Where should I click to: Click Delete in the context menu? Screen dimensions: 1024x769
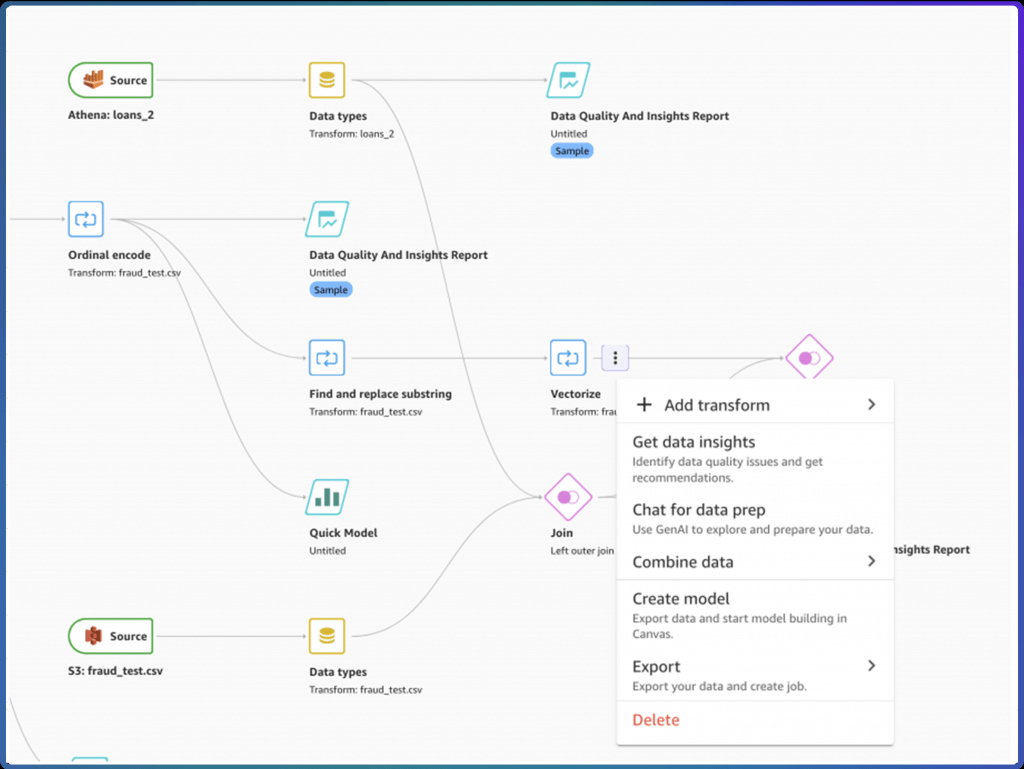click(656, 720)
